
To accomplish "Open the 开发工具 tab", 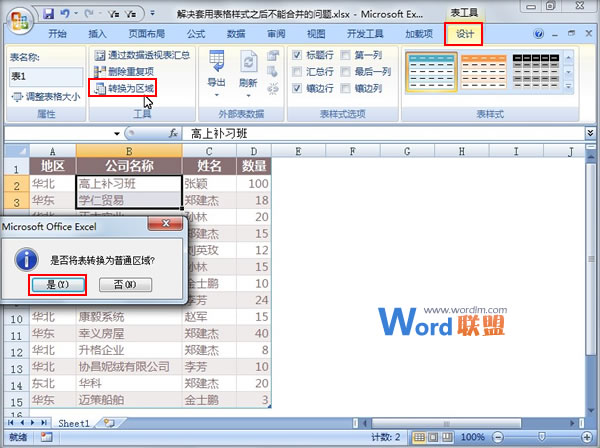I will (x=365, y=34).
